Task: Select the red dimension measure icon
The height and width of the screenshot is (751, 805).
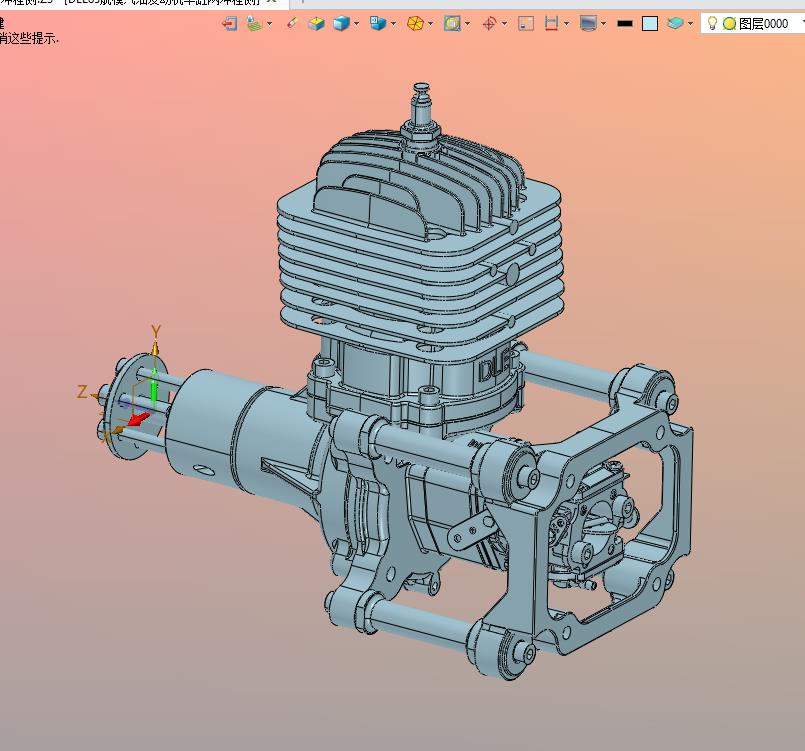Action: [551, 24]
